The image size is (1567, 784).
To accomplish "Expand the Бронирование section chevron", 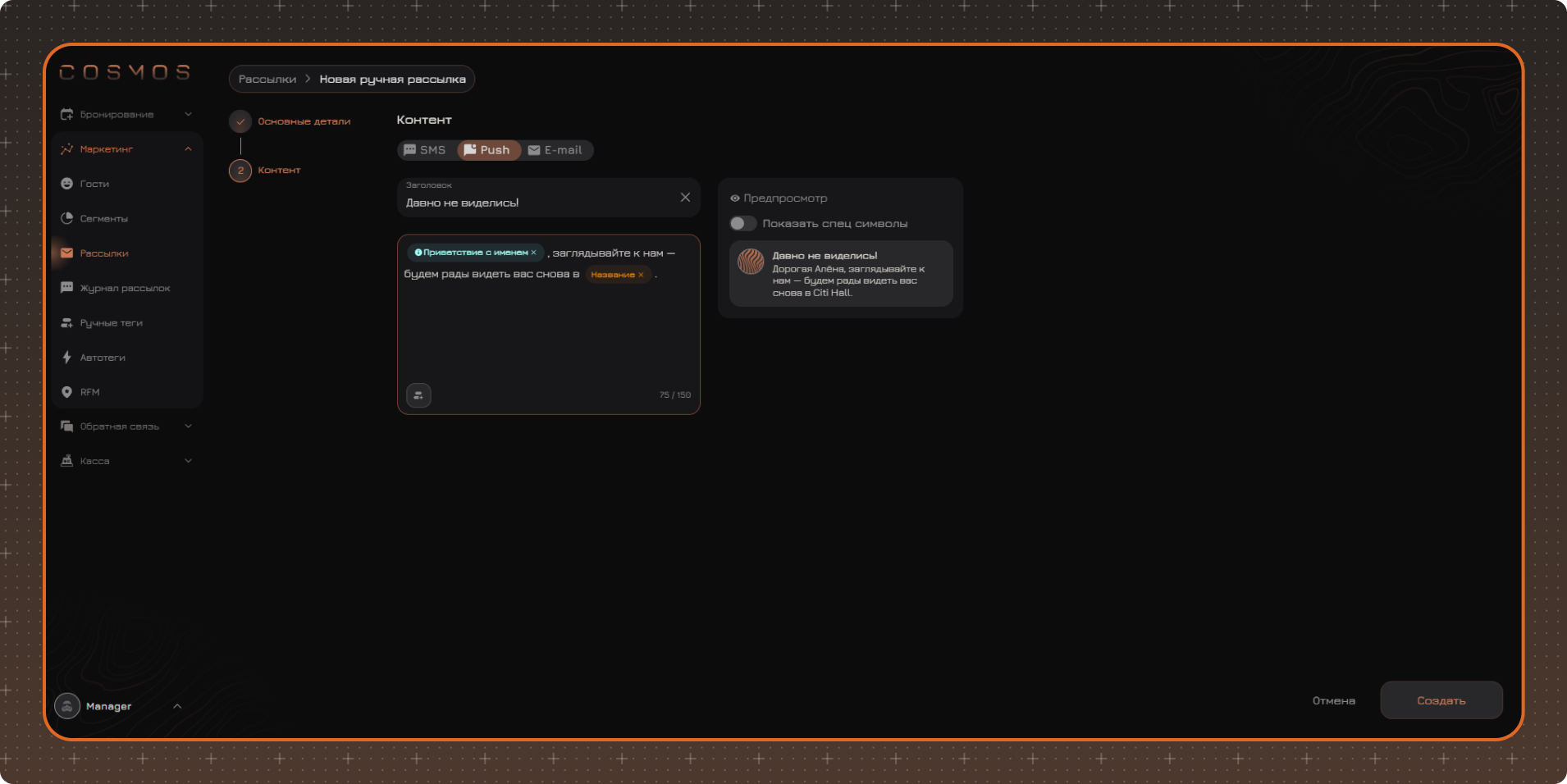I will [188, 114].
